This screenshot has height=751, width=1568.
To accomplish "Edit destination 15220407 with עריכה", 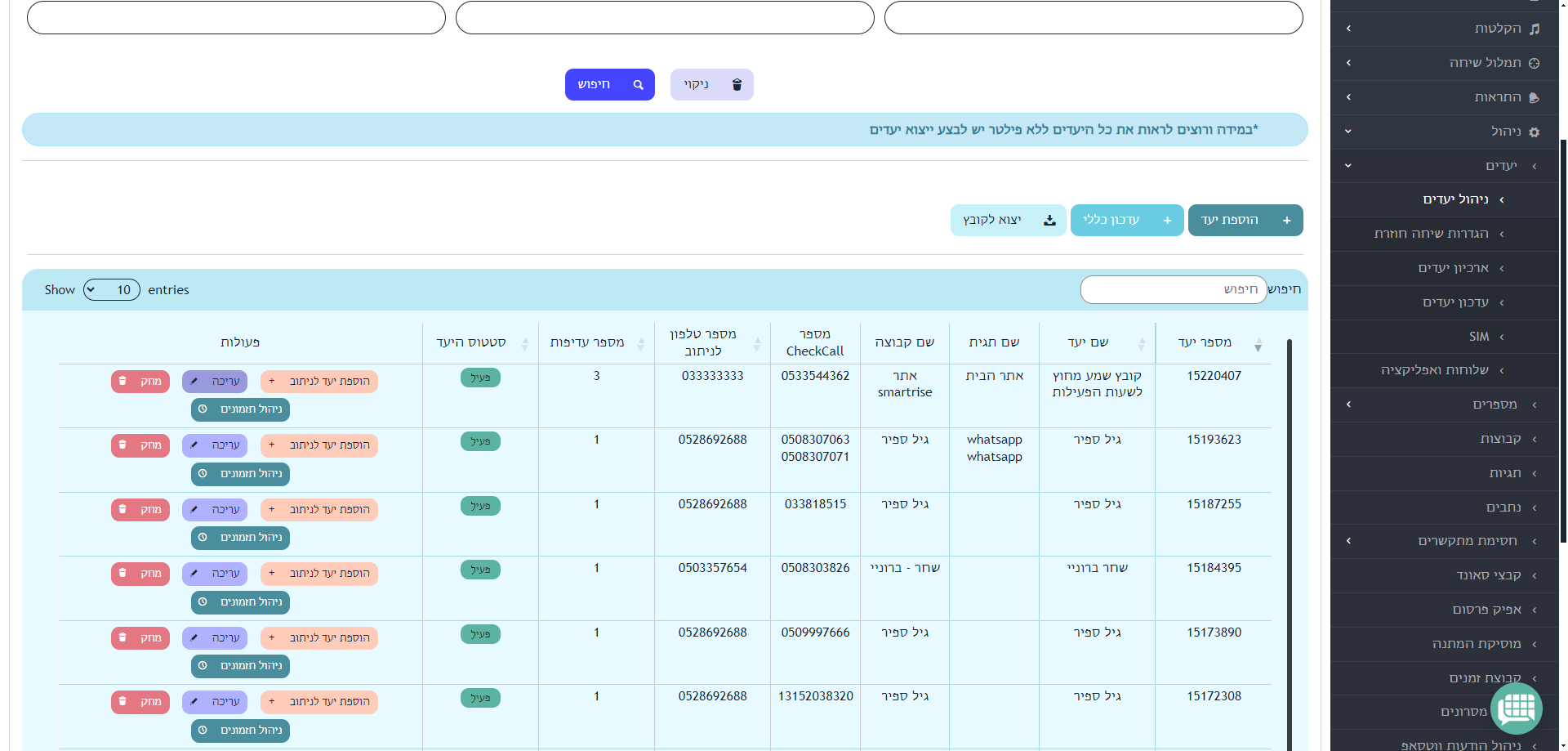I will [215, 382].
